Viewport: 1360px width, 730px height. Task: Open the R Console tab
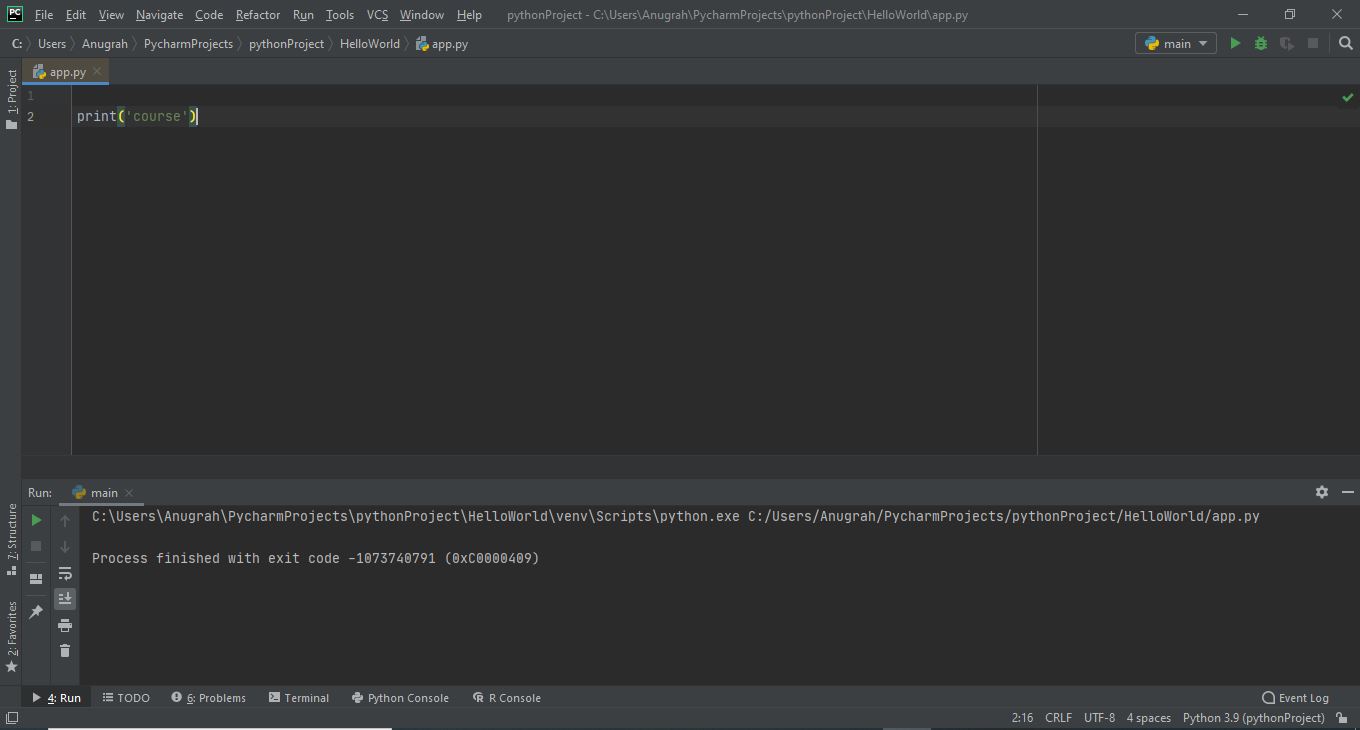[506, 698]
